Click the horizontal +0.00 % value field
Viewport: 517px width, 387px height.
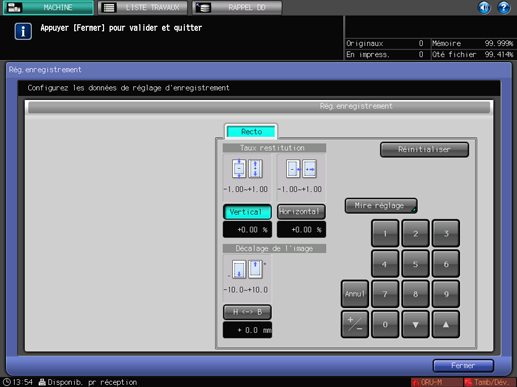click(x=301, y=230)
